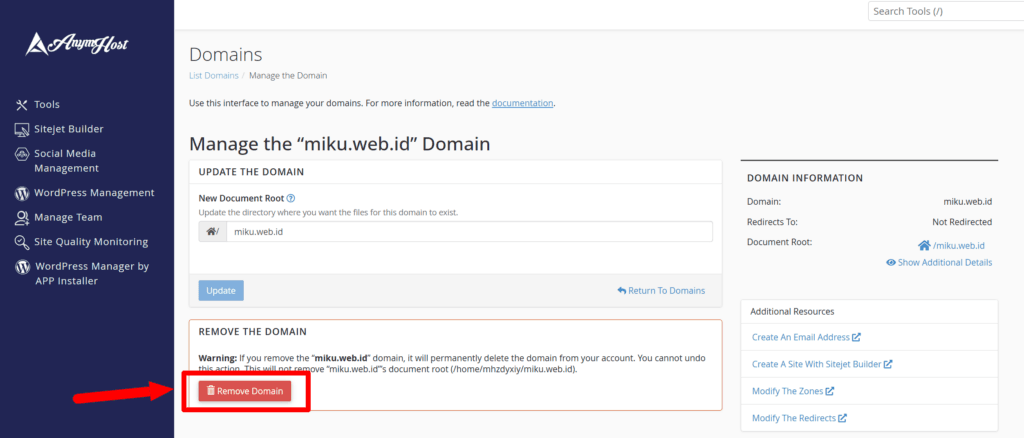This screenshot has width=1024, height=438.
Task: Click 'Manage the Domain' breadcrumb text
Action: tap(288, 76)
